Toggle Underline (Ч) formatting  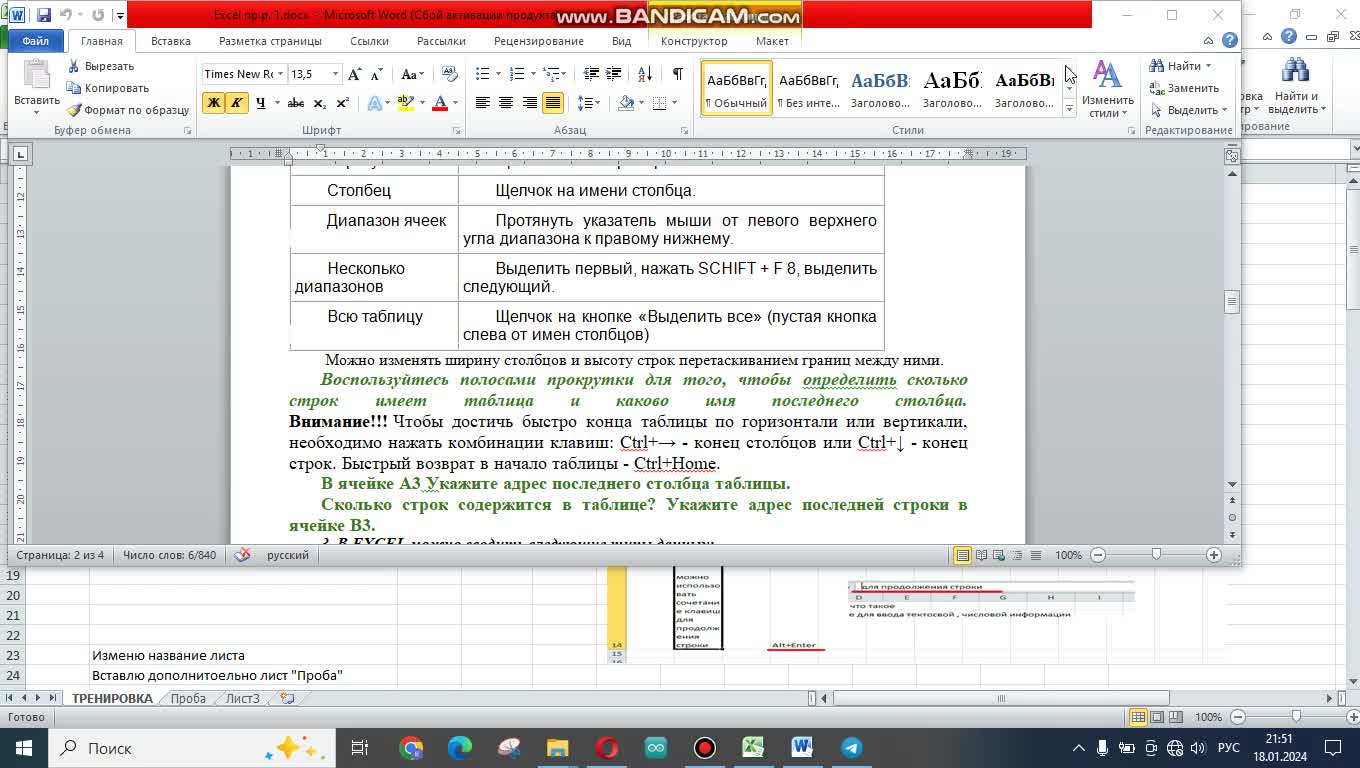[260, 103]
